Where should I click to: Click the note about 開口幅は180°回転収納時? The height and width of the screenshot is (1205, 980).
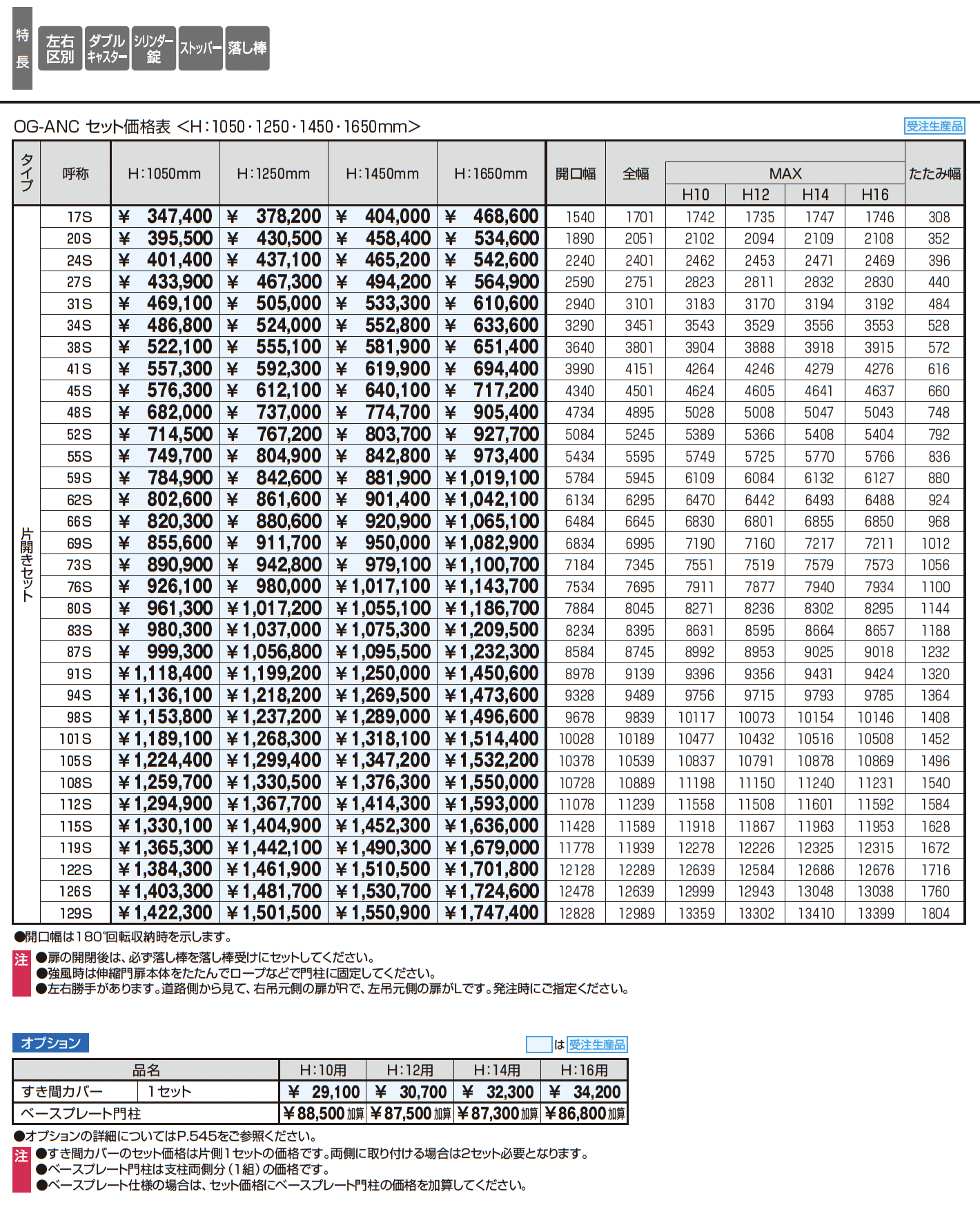tap(123, 937)
